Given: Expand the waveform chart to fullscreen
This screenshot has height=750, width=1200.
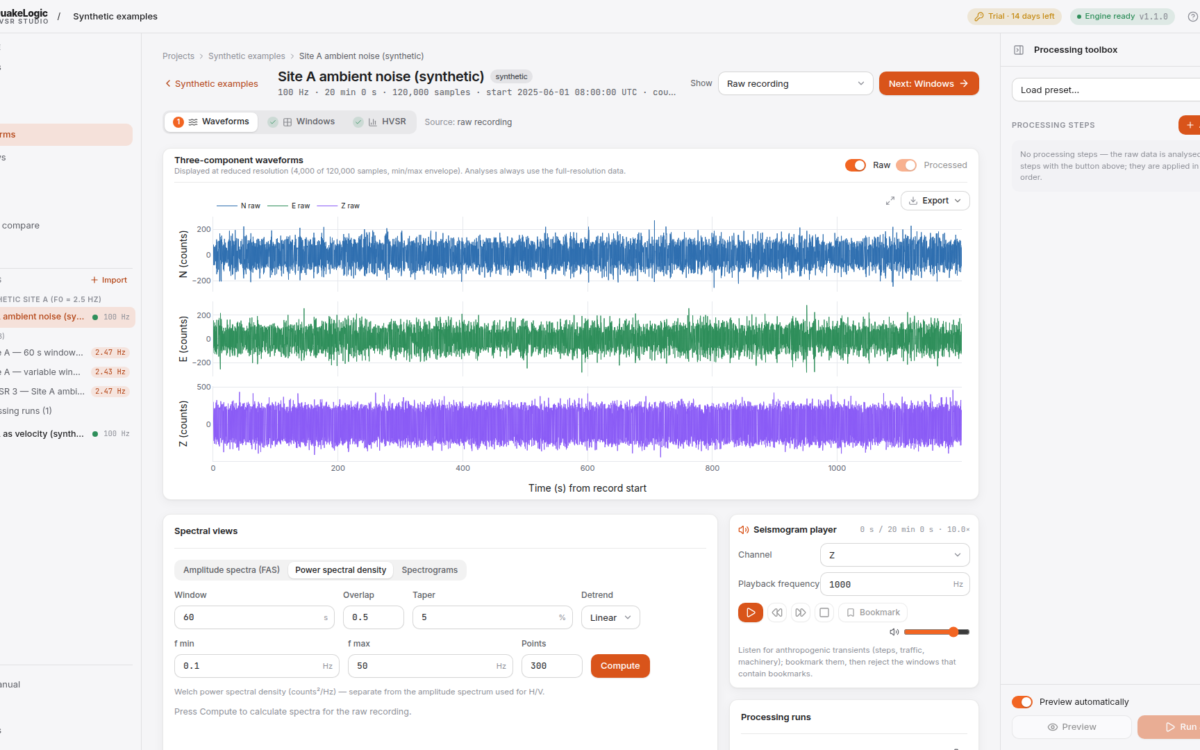Looking at the screenshot, I should tap(890, 201).
